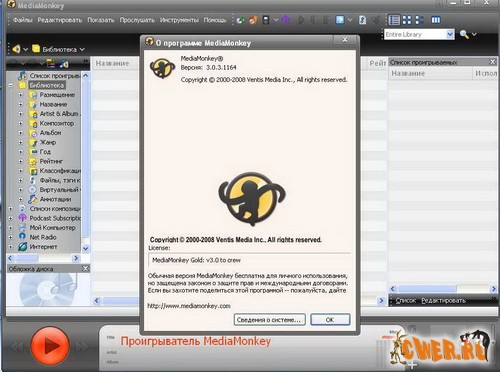Screen dimensions: 500x372
Task: Open the Entire Library search dropdown
Action: click(450, 34)
